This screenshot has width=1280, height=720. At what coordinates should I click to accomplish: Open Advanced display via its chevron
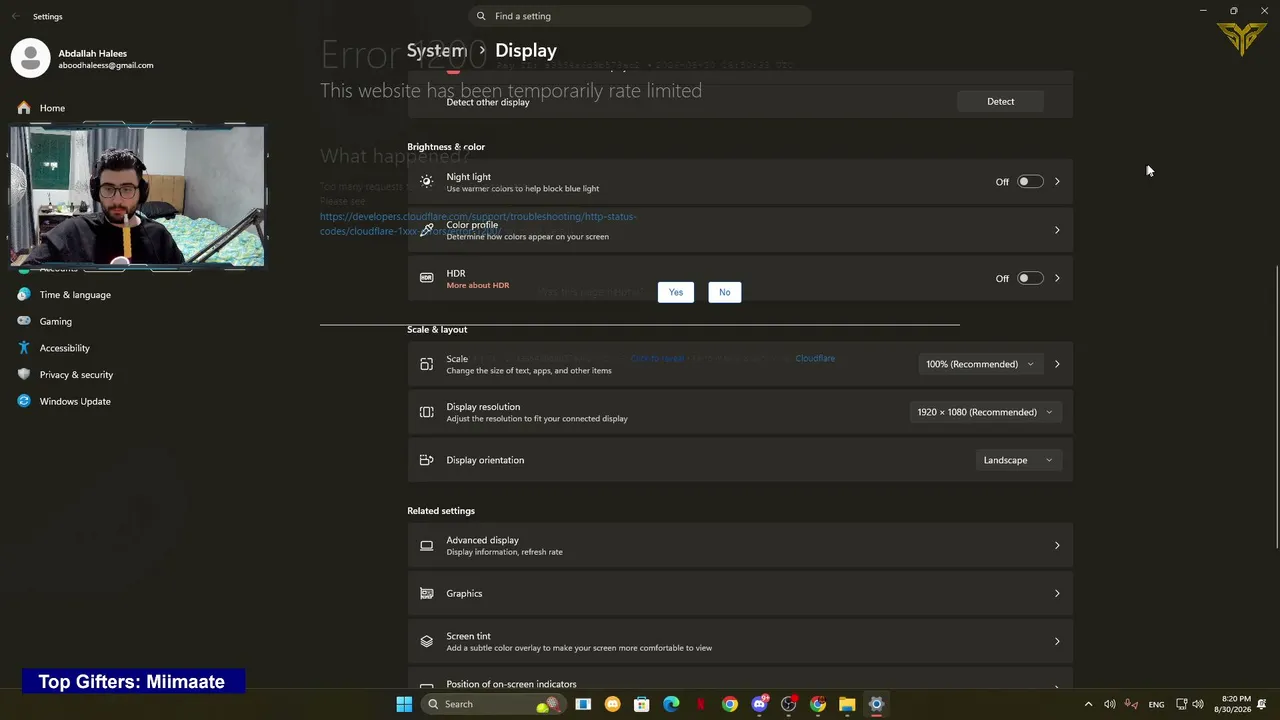coord(1057,545)
